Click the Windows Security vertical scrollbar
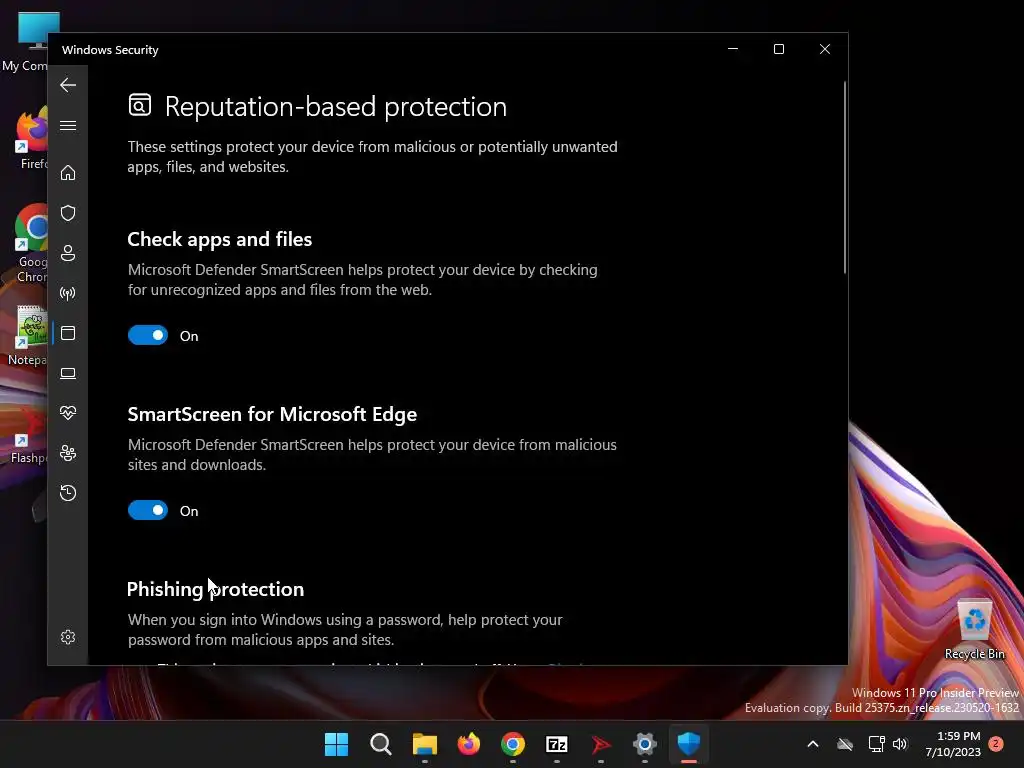The height and width of the screenshot is (768, 1024). pyautogui.click(x=844, y=178)
